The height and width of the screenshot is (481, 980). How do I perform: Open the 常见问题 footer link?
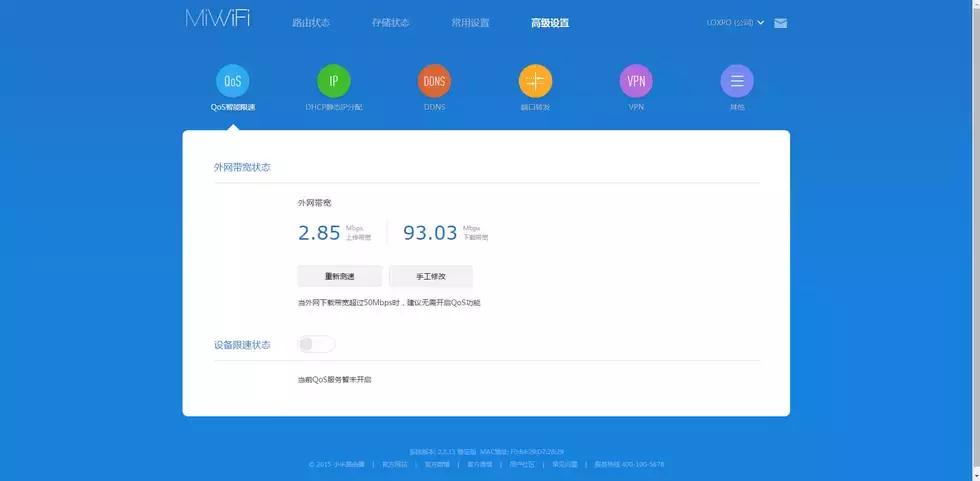564,465
